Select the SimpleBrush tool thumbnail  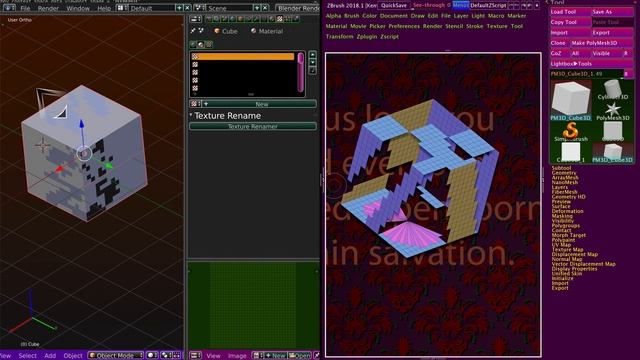tap(571, 132)
